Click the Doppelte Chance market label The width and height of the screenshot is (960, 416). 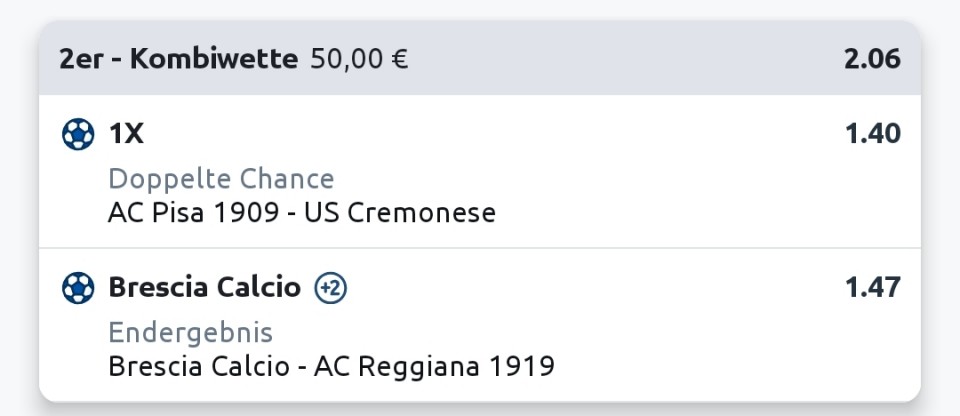[x=222, y=180]
